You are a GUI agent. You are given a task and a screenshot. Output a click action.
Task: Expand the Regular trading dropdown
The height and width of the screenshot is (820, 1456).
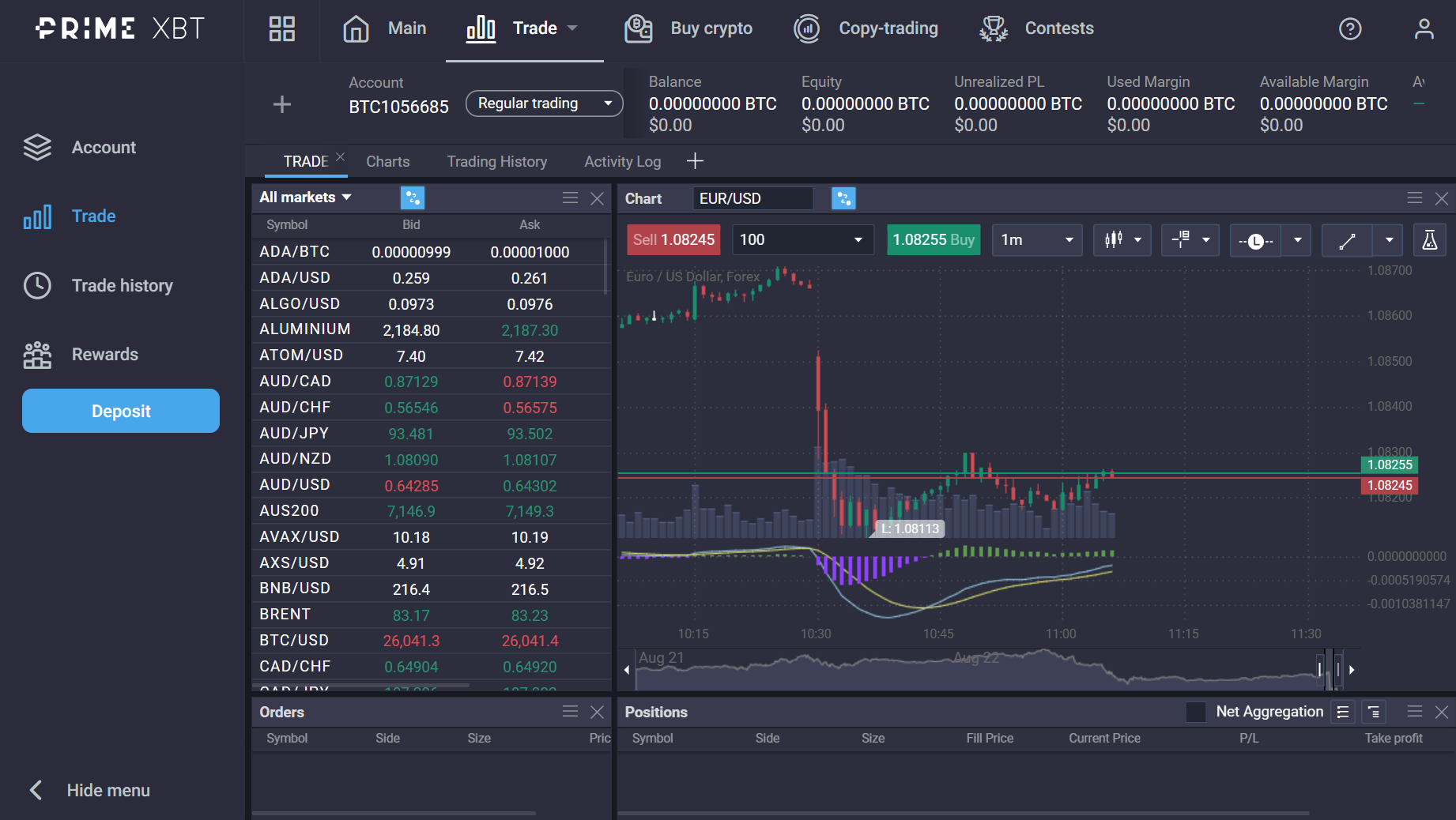[x=544, y=103]
